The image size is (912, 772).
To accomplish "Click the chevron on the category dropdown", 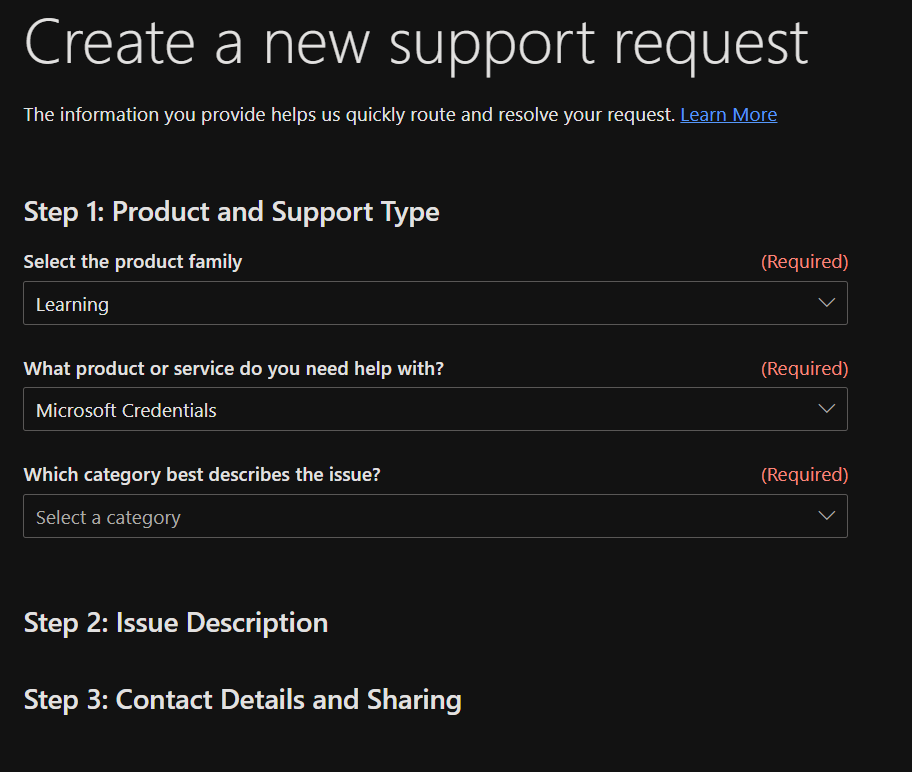I will pyautogui.click(x=826, y=516).
